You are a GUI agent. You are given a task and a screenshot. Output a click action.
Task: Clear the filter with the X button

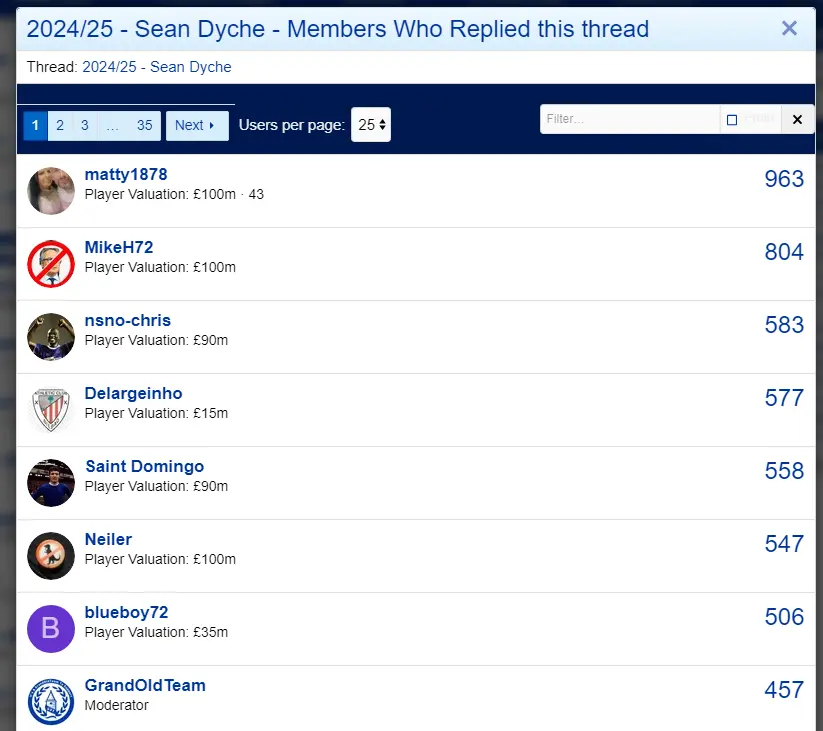tap(796, 120)
